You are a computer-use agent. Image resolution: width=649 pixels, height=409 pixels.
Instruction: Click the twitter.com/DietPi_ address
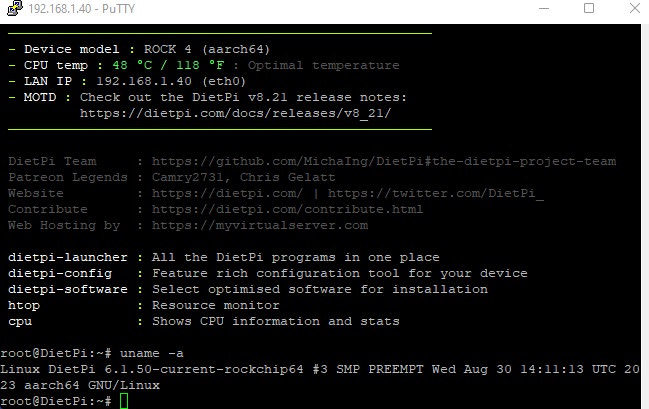click(x=435, y=193)
